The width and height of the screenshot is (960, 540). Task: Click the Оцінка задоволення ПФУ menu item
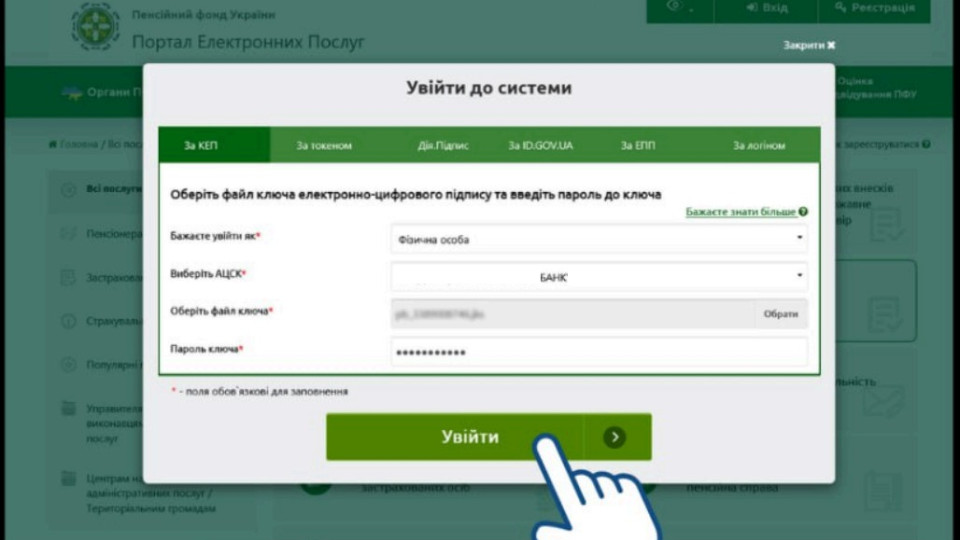[x=876, y=88]
